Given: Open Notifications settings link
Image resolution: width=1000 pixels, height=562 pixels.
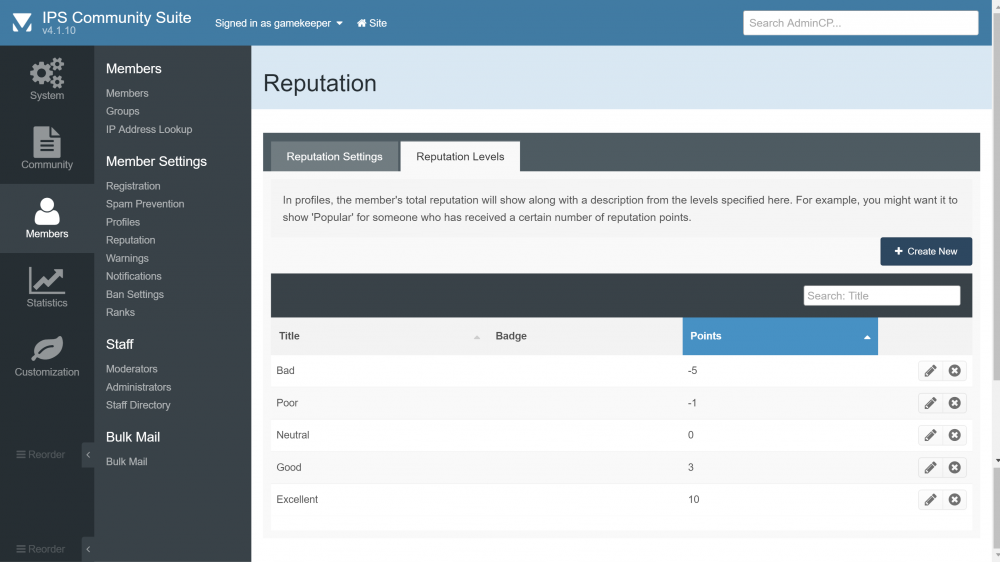Looking at the screenshot, I should (133, 276).
